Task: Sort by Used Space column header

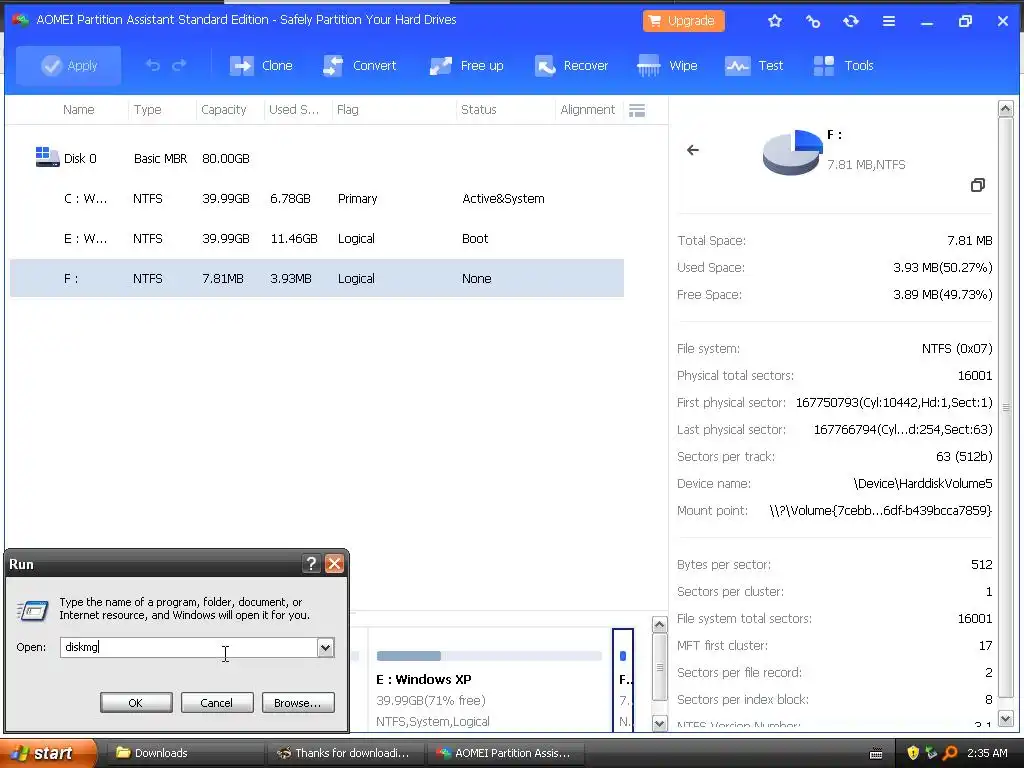Action: [294, 110]
